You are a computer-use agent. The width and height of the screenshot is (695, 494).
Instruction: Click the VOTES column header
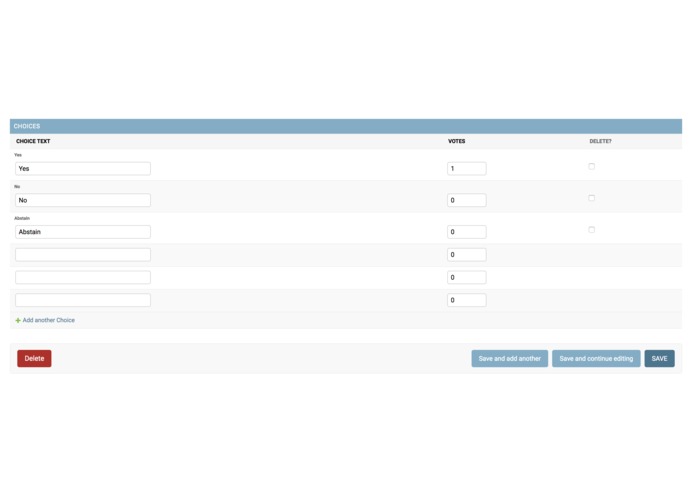[457, 141]
